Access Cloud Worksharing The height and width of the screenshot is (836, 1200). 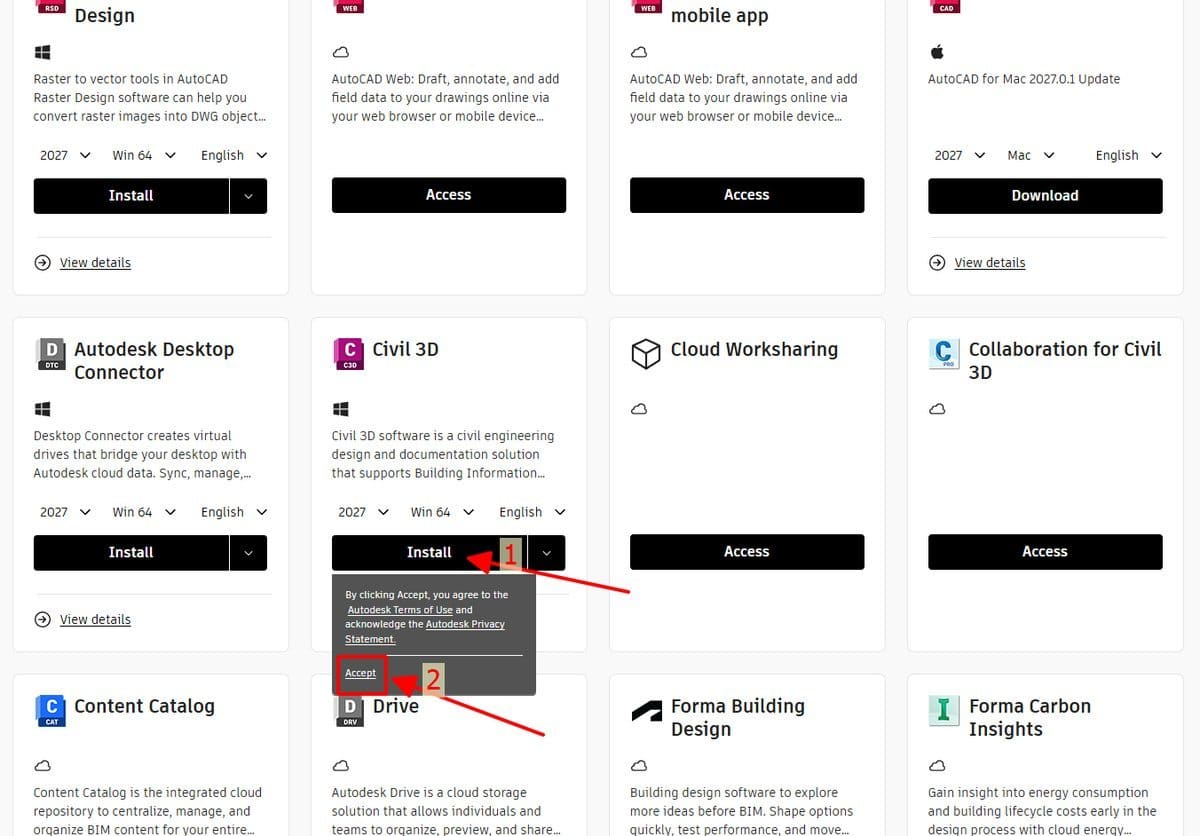[747, 552]
